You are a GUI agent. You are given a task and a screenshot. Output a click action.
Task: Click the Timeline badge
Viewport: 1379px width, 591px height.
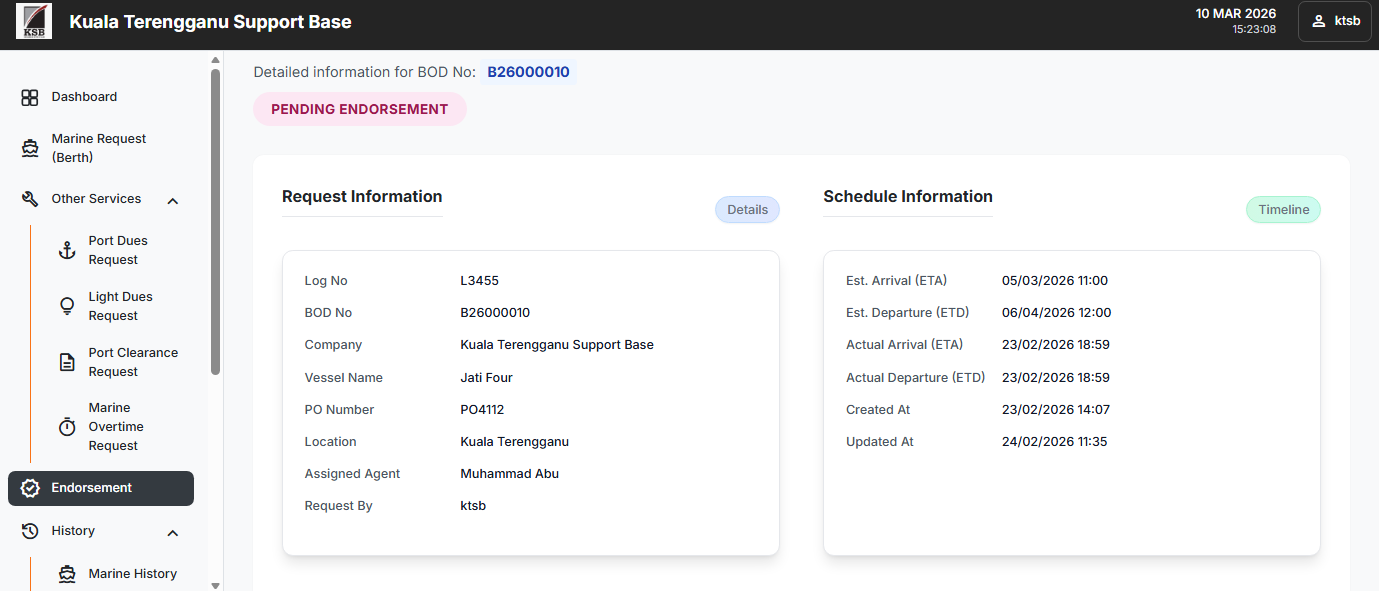pos(1283,210)
